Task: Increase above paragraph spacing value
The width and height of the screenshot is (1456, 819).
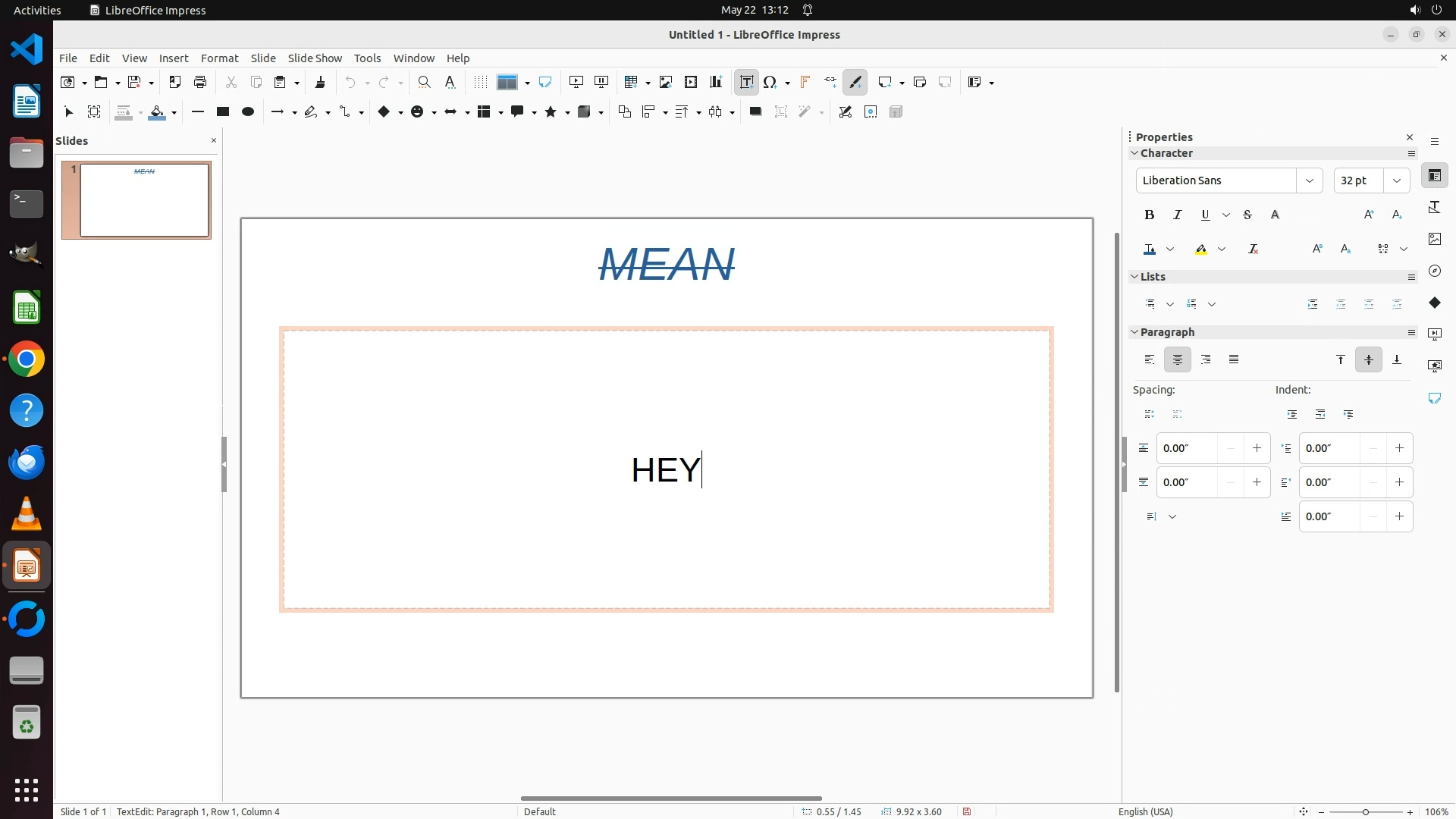Action: coord(1257,448)
